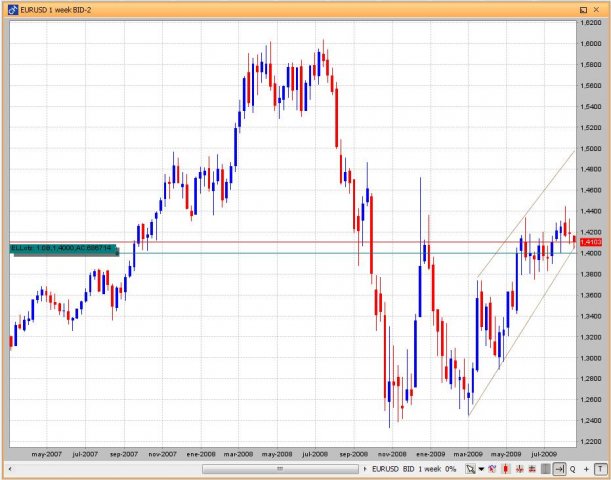Image resolution: width=611 pixels, height=480 pixels.
Task: Switch to candlestick chart type
Action: 506,469
